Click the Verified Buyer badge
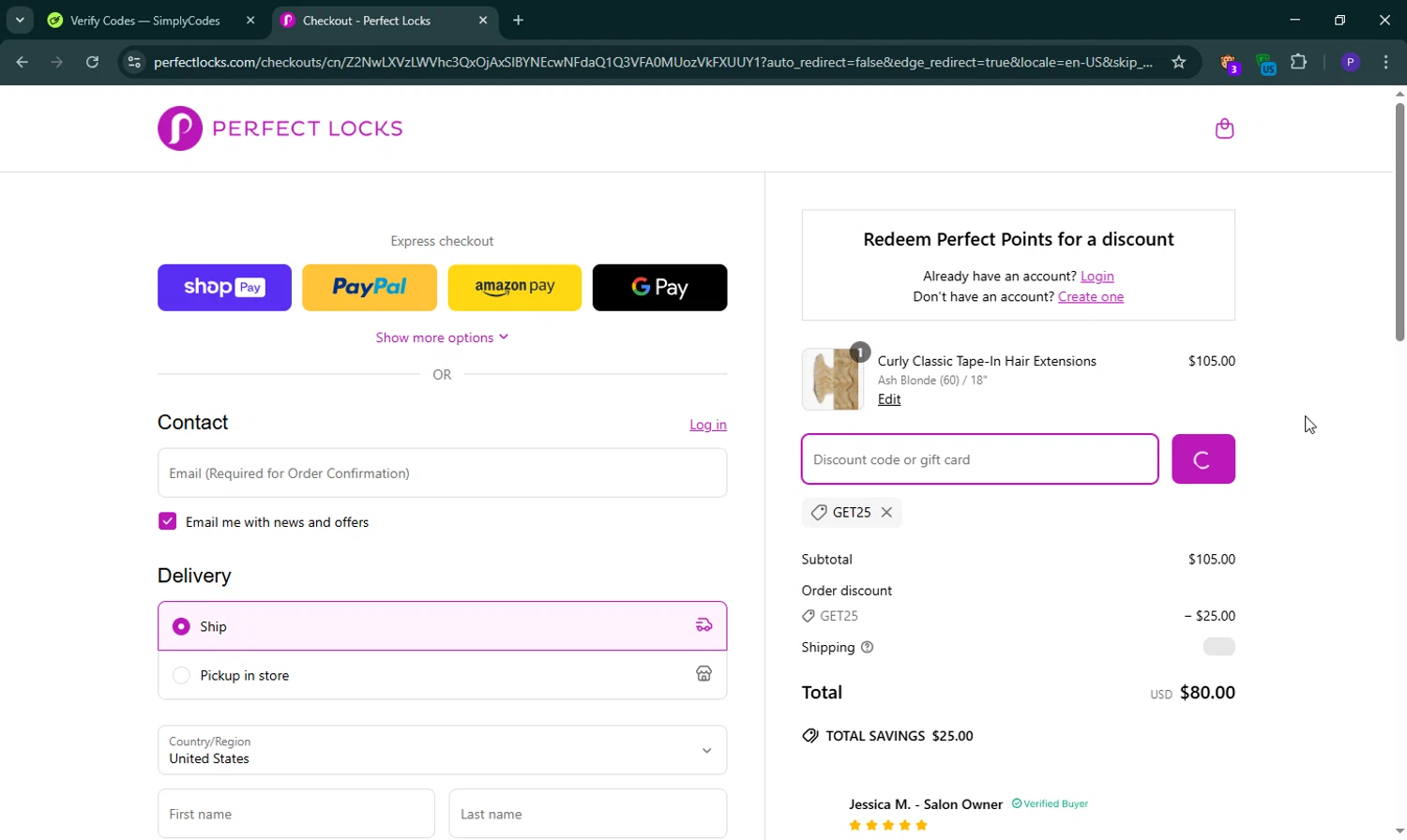 (1050, 803)
